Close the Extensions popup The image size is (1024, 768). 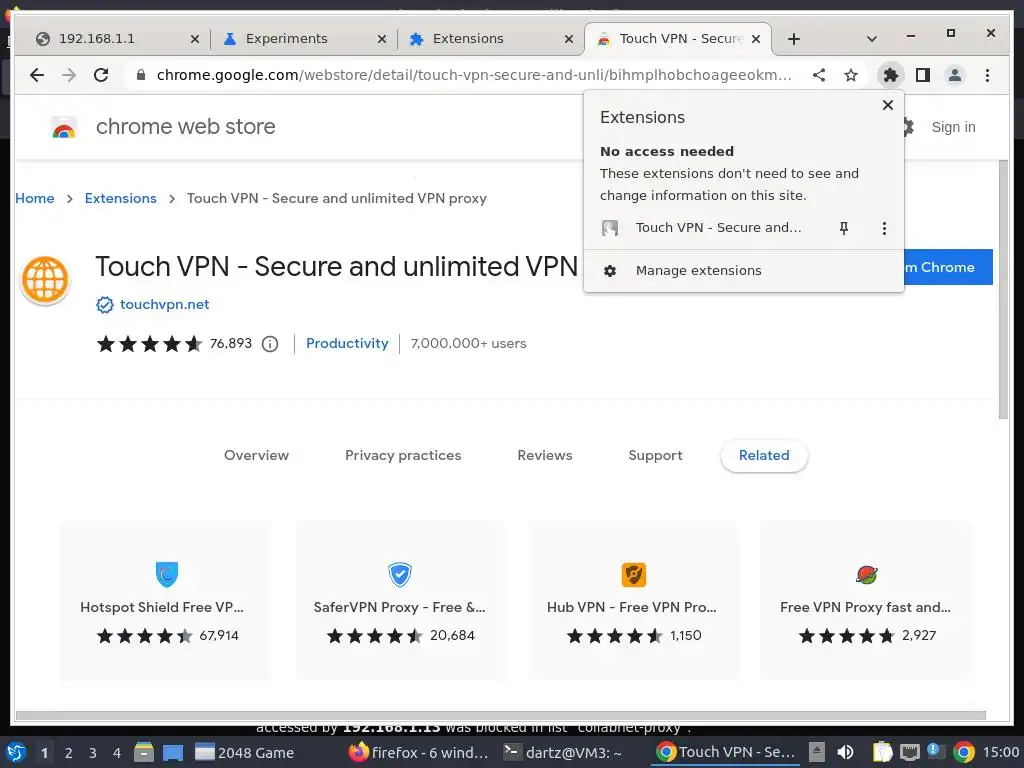coord(887,105)
